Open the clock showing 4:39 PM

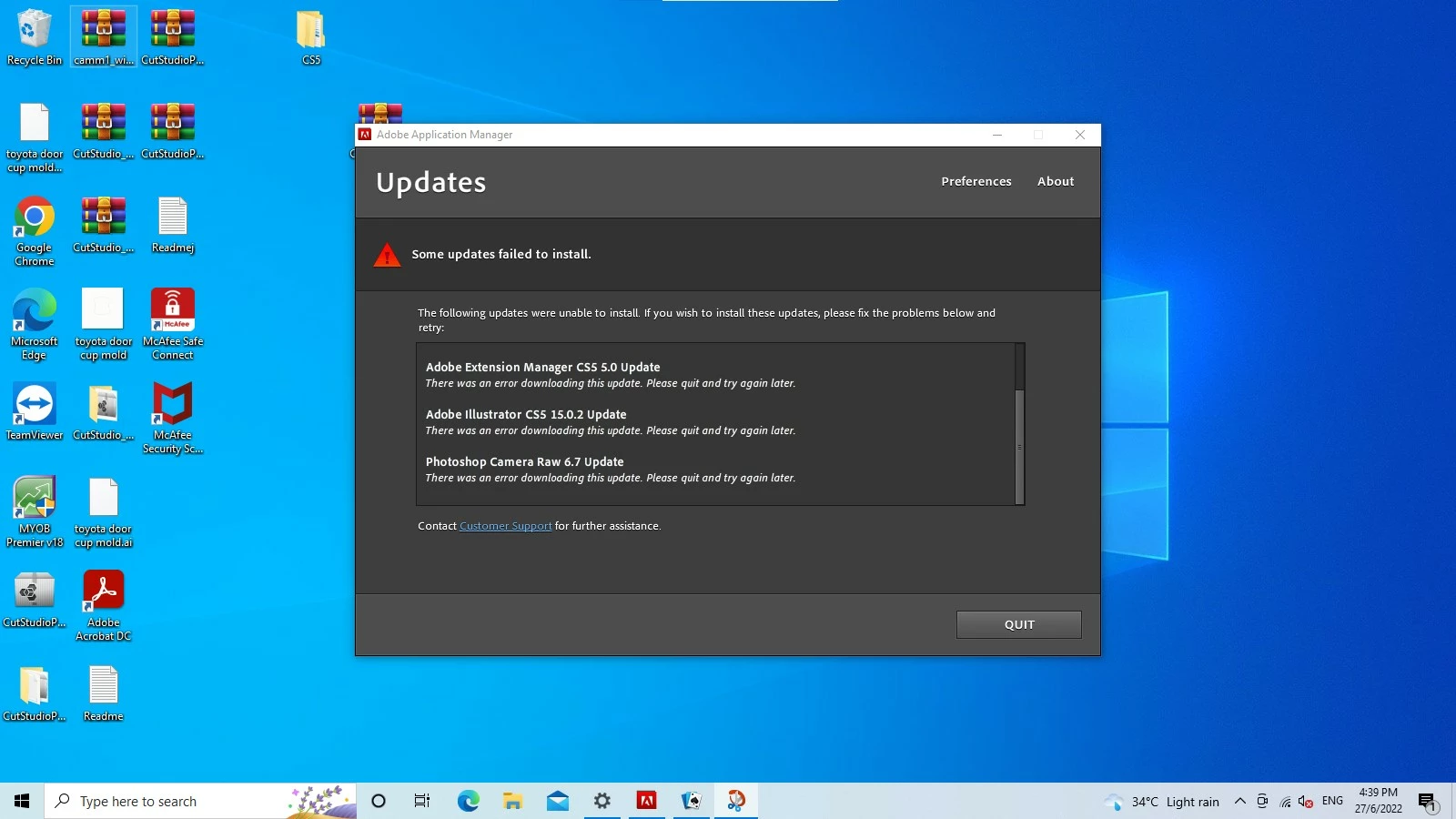[x=1378, y=801]
